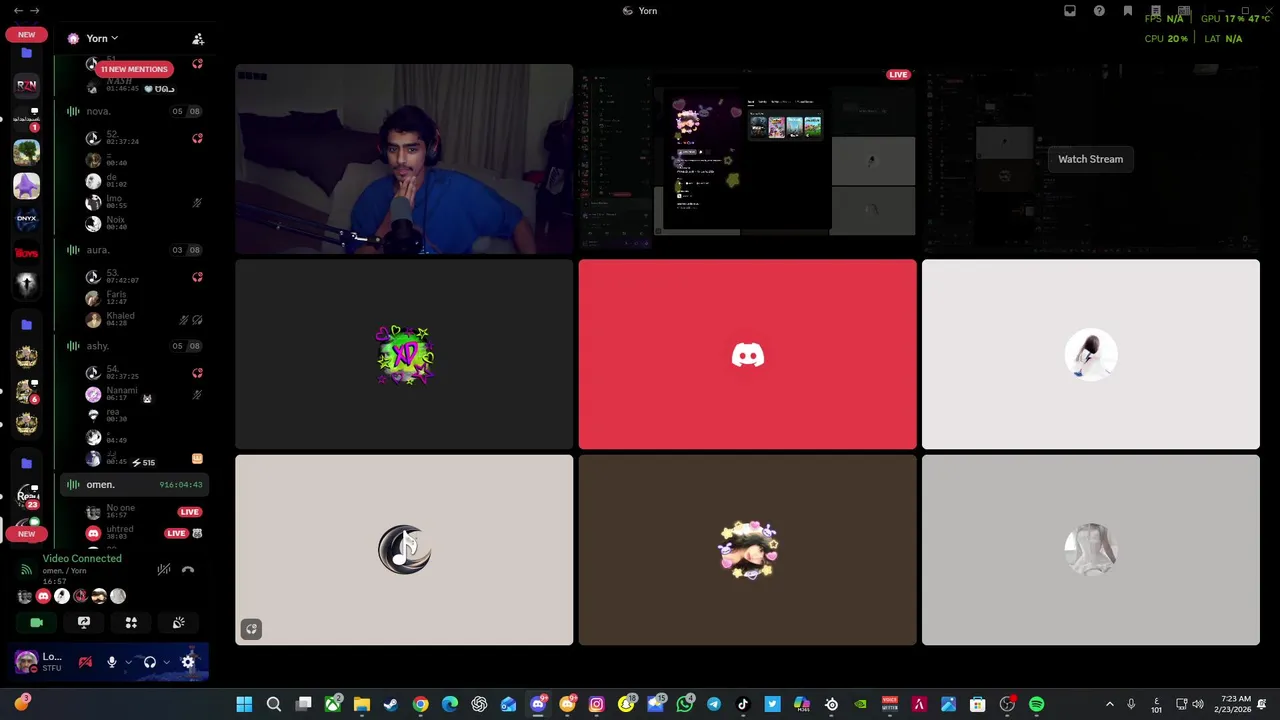Open the soundboard icon
This screenshot has height=720, width=1280.
[178, 622]
